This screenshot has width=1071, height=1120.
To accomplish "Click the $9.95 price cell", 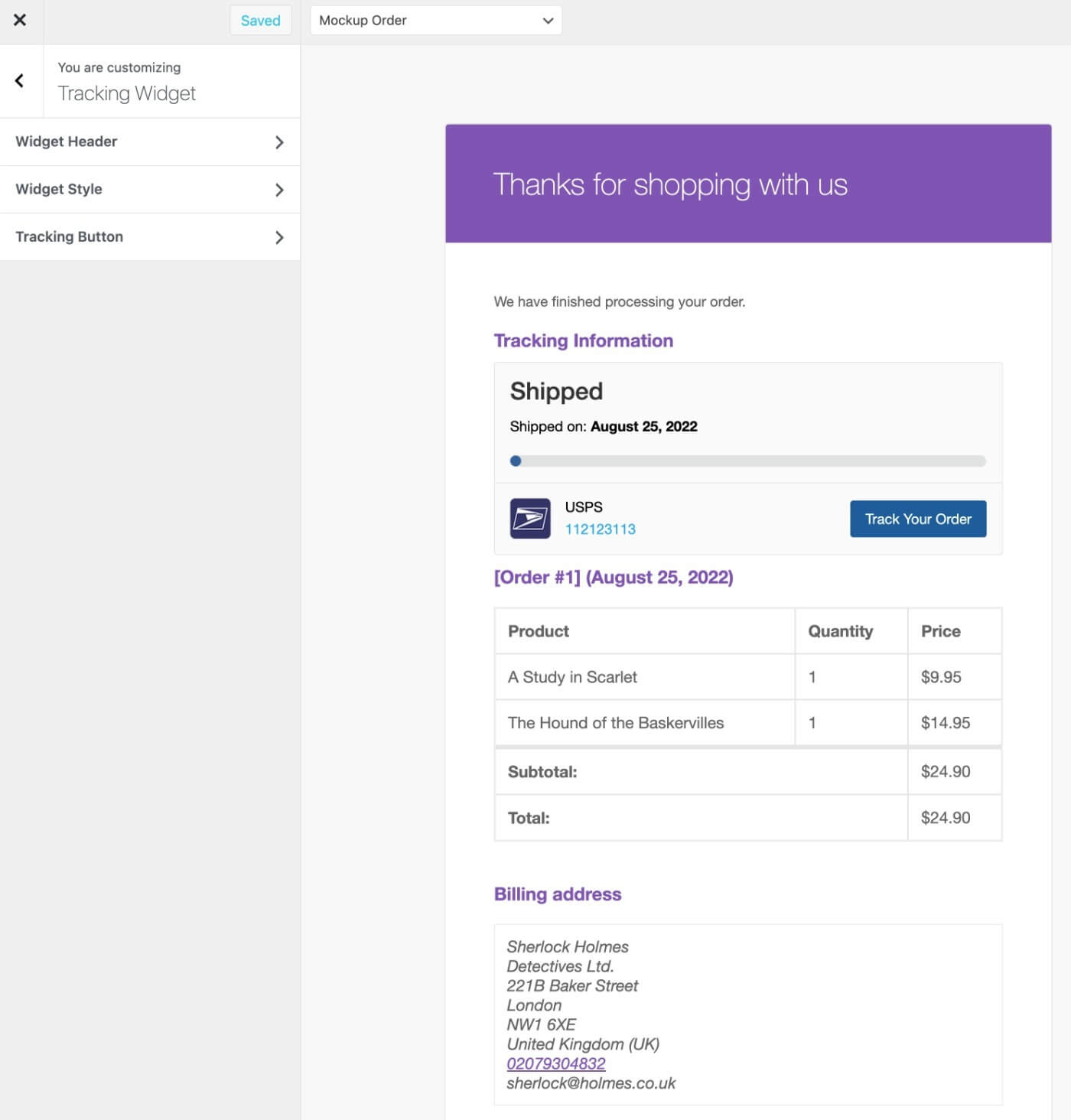I will (x=955, y=677).
